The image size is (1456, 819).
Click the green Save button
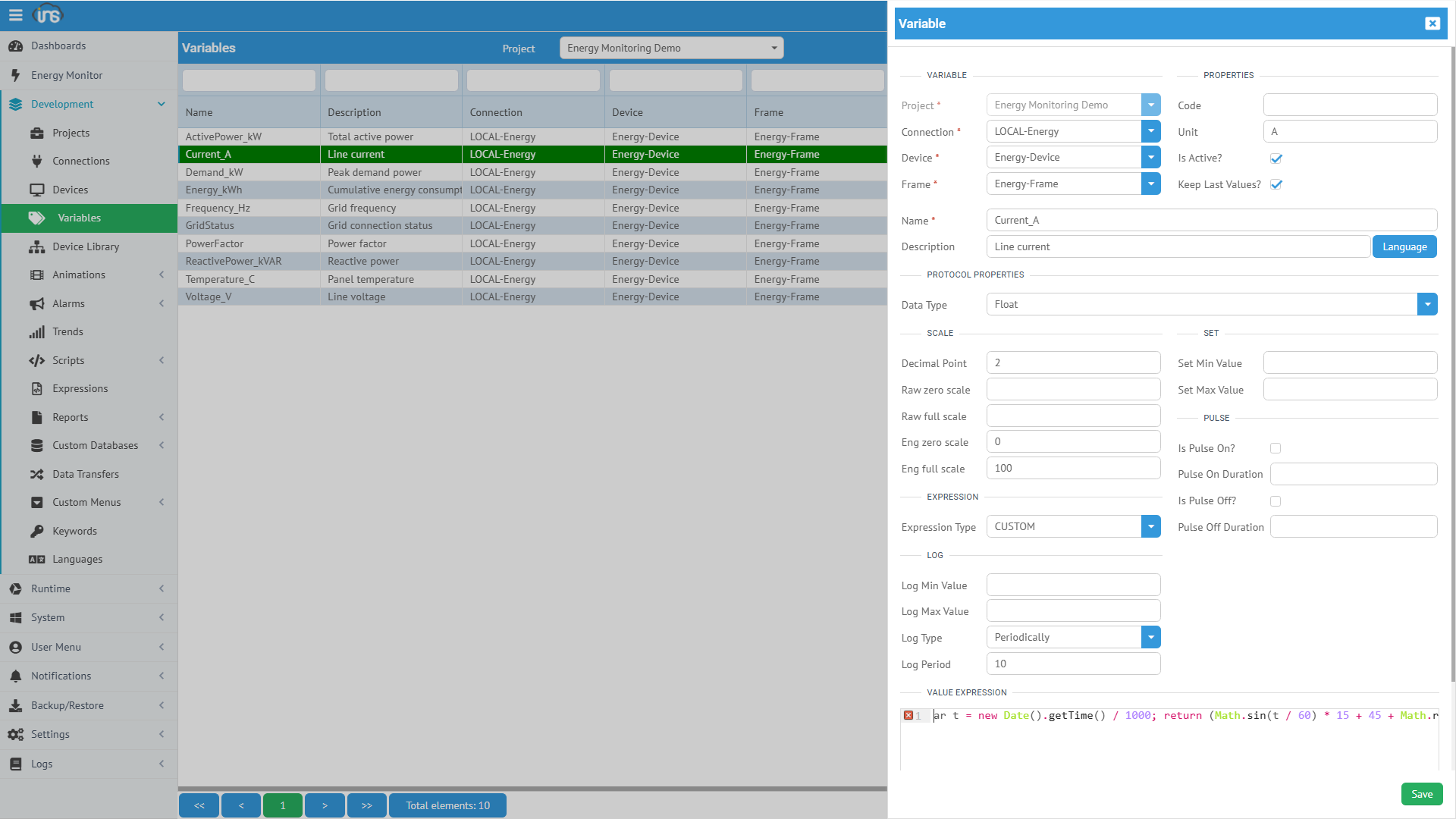click(1421, 794)
